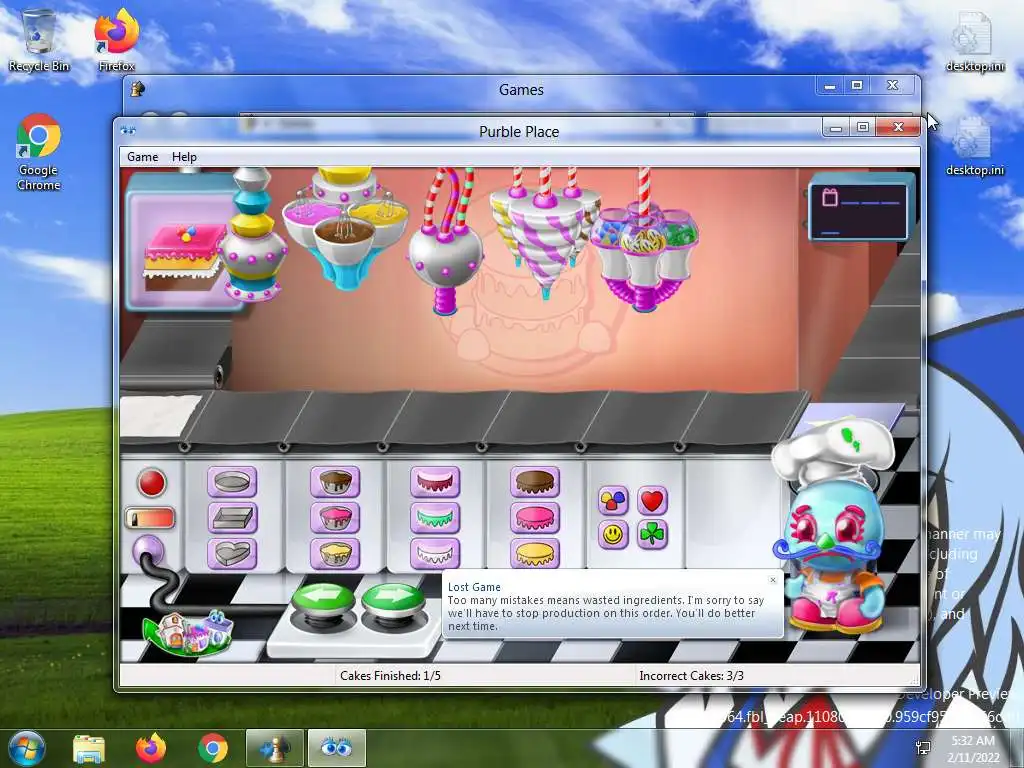Select upper desktop.ini file icon
This screenshot has height=768, width=1024.
tap(975, 42)
